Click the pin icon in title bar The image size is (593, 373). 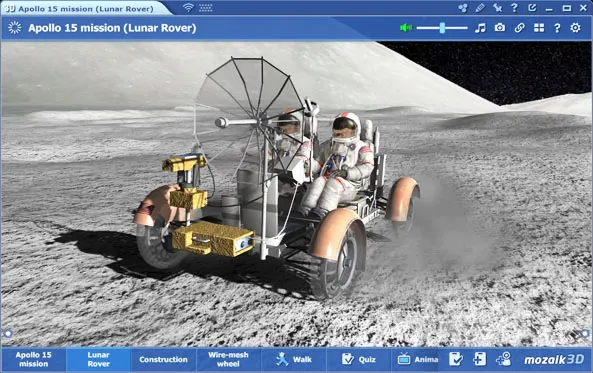(x=498, y=8)
